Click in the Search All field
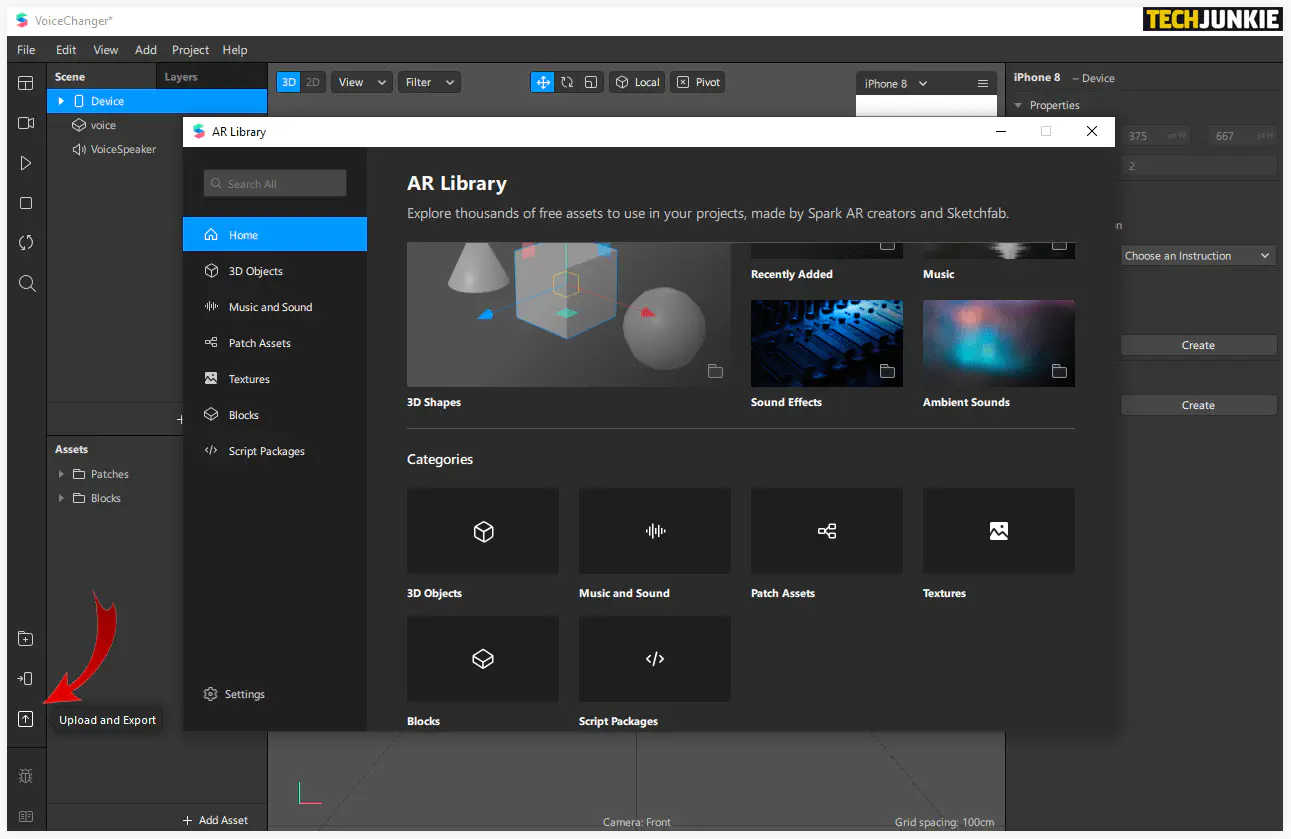Image resolution: width=1291 pixels, height=839 pixels. coord(275,183)
